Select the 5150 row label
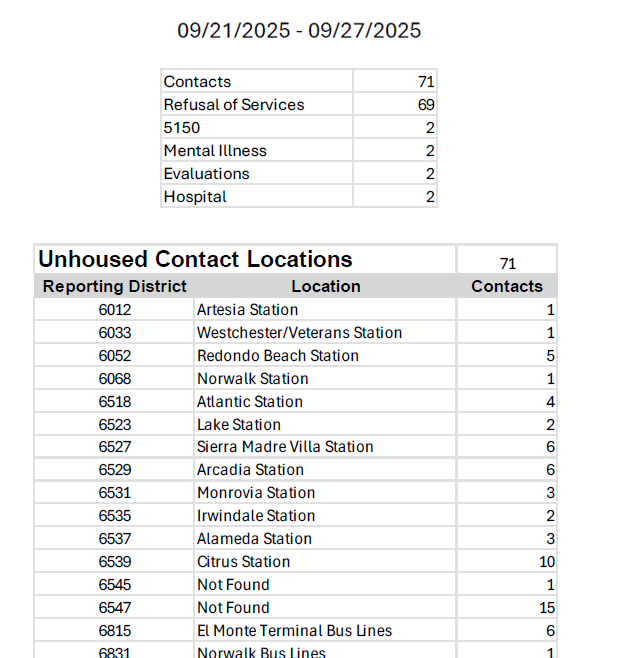The height and width of the screenshot is (658, 617). pyautogui.click(x=182, y=128)
